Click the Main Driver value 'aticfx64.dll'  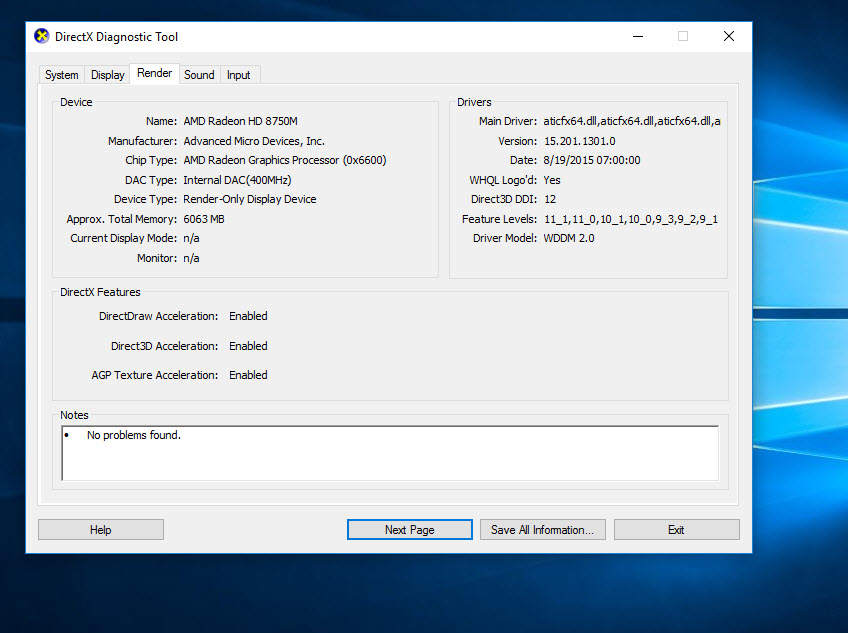pyautogui.click(x=632, y=121)
